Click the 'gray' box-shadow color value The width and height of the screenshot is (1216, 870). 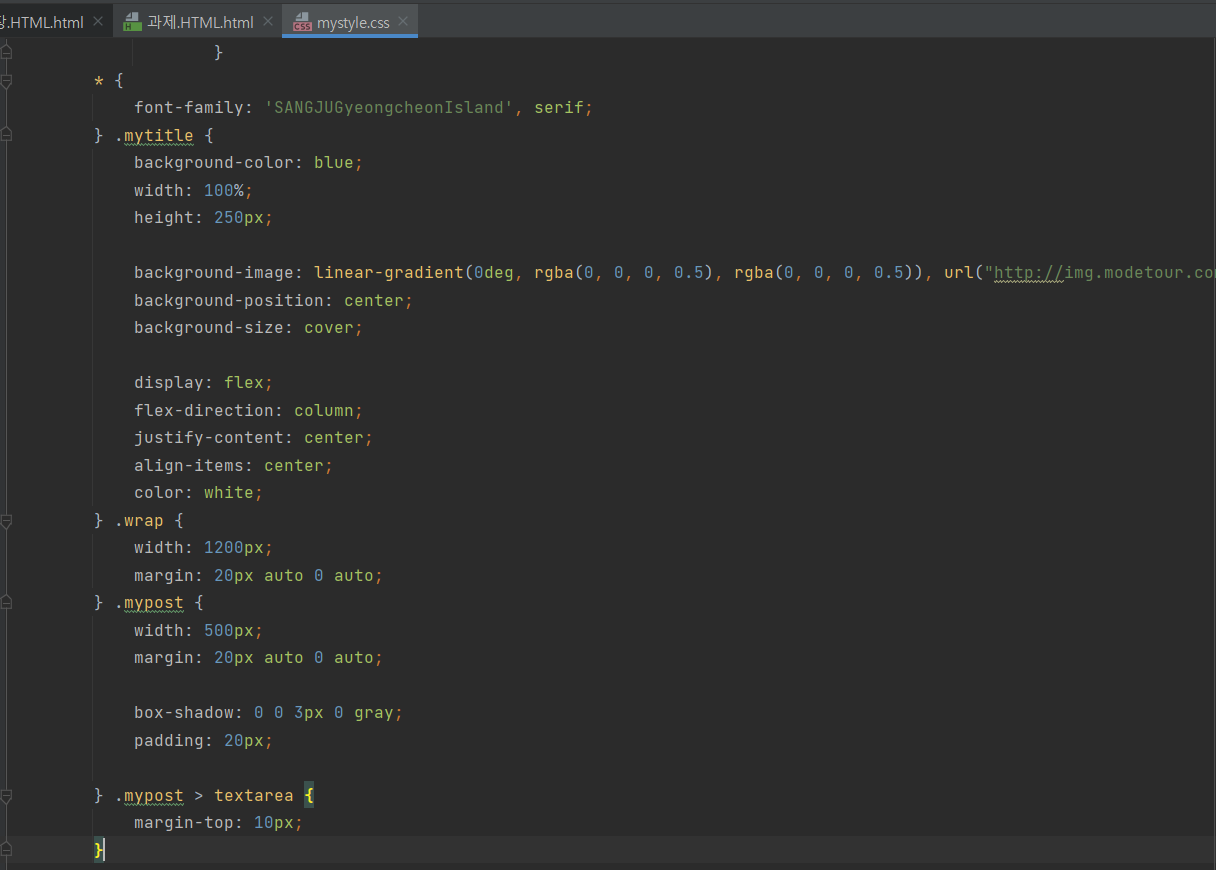coord(374,713)
